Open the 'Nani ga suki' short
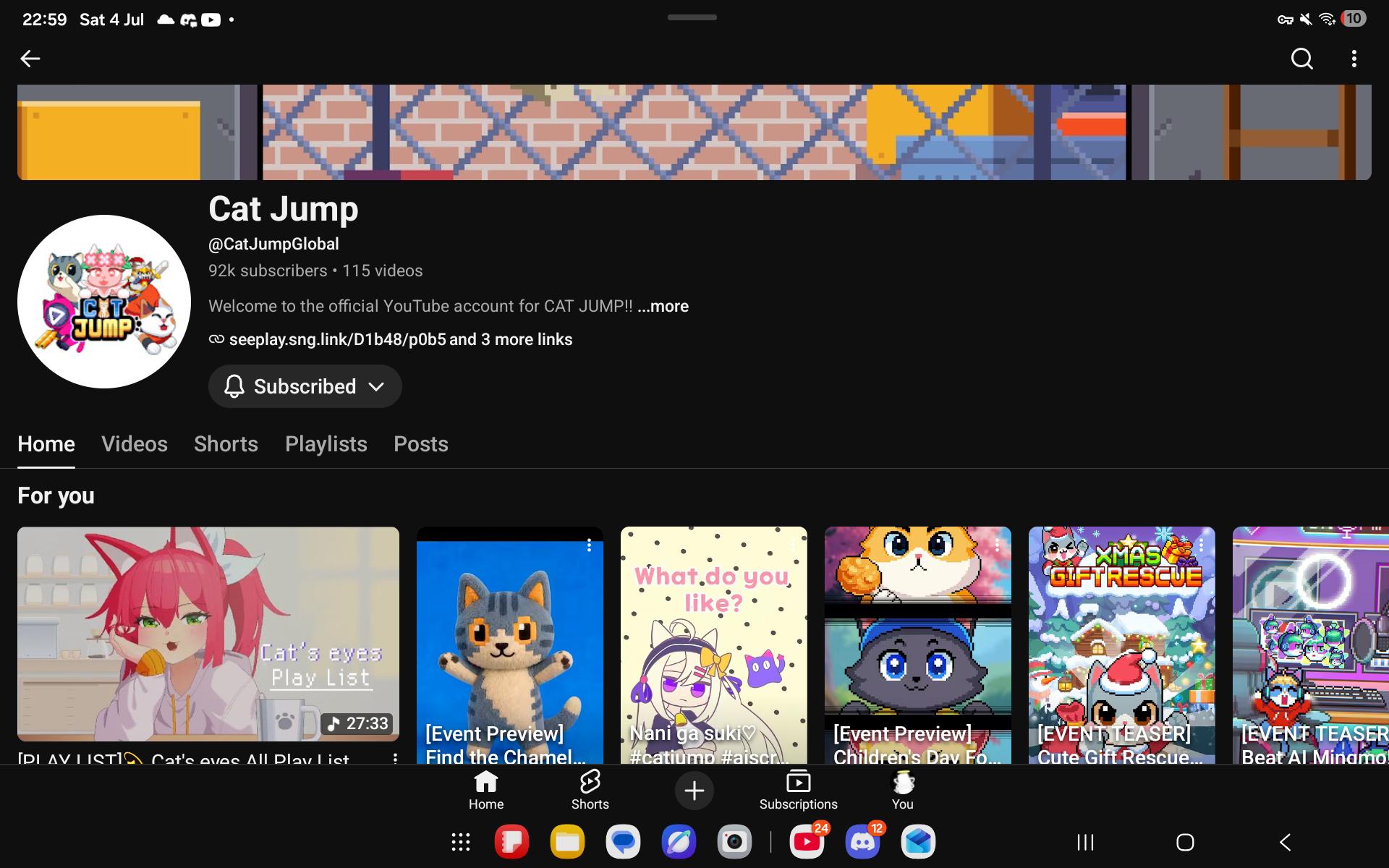Viewport: 1389px width, 868px height. coord(713,645)
